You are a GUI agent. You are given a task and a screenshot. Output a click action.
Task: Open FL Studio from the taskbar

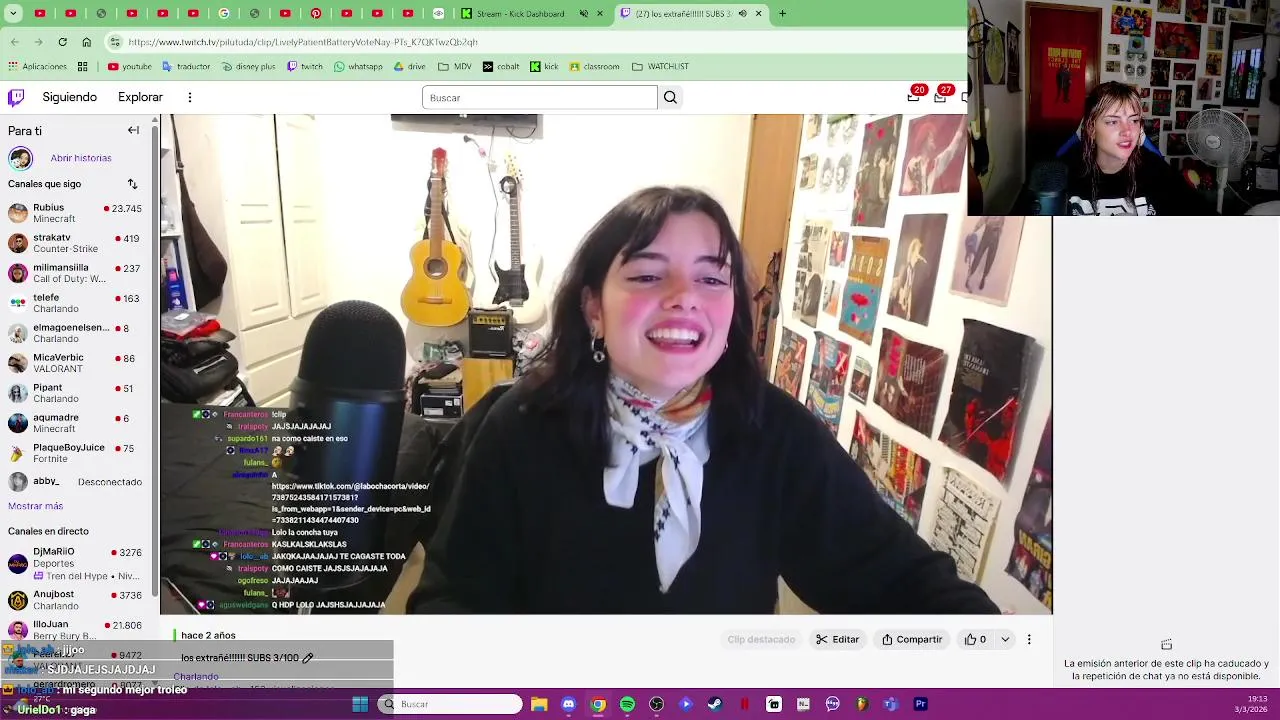pyautogui.click(x=861, y=704)
